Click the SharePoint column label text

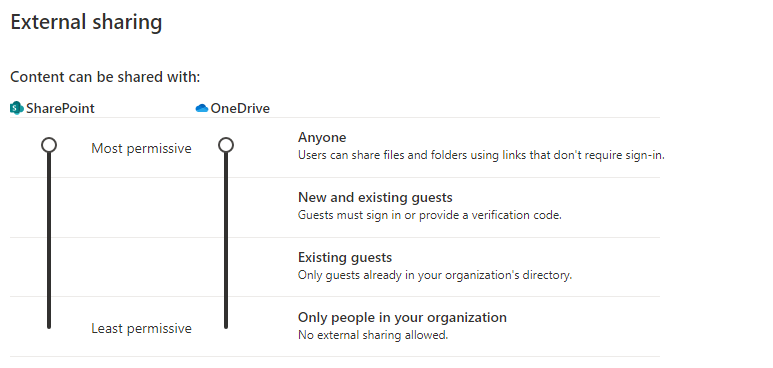[60, 109]
